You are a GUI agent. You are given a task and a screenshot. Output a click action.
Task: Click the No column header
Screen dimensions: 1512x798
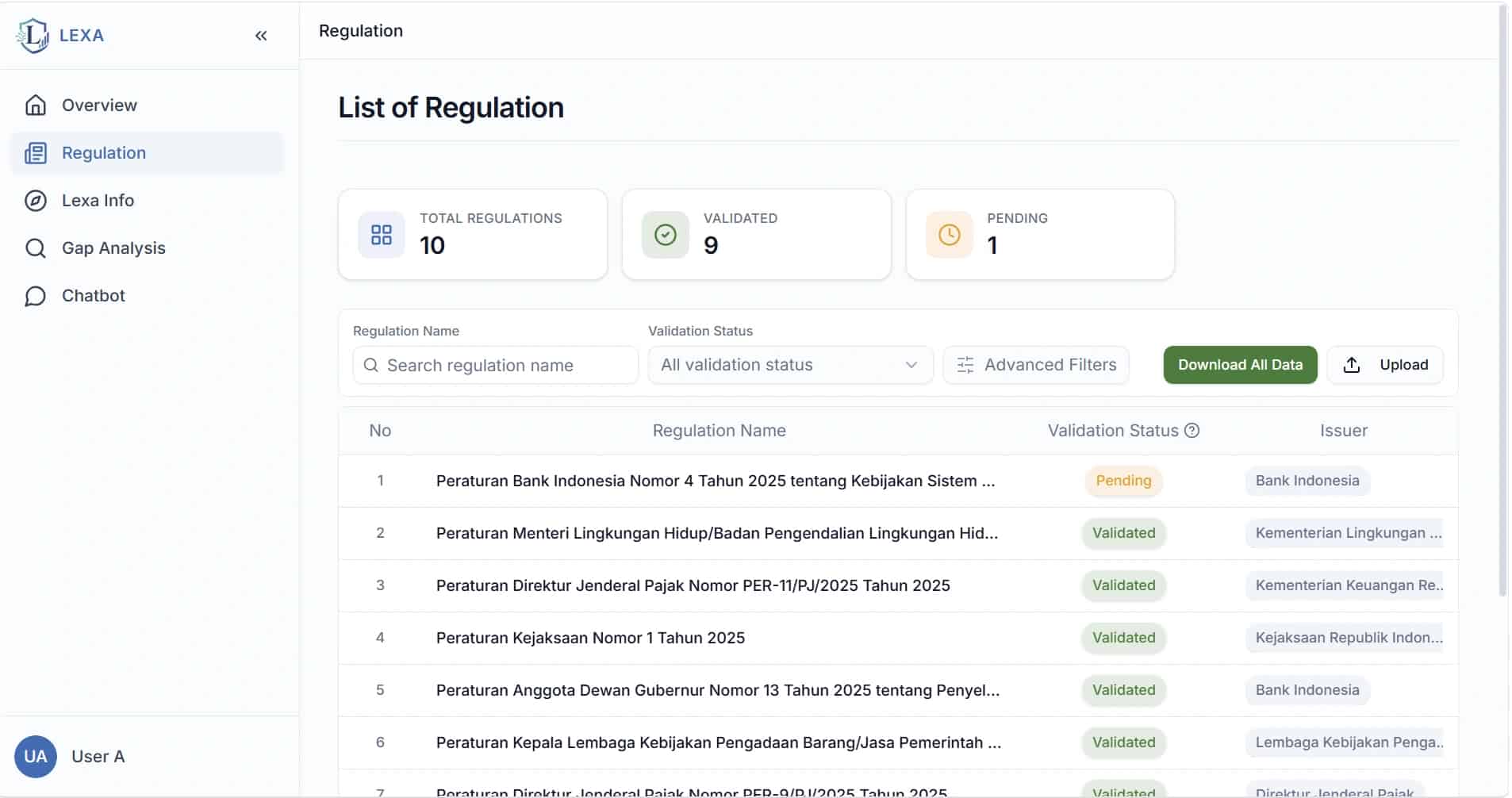pos(380,431)
